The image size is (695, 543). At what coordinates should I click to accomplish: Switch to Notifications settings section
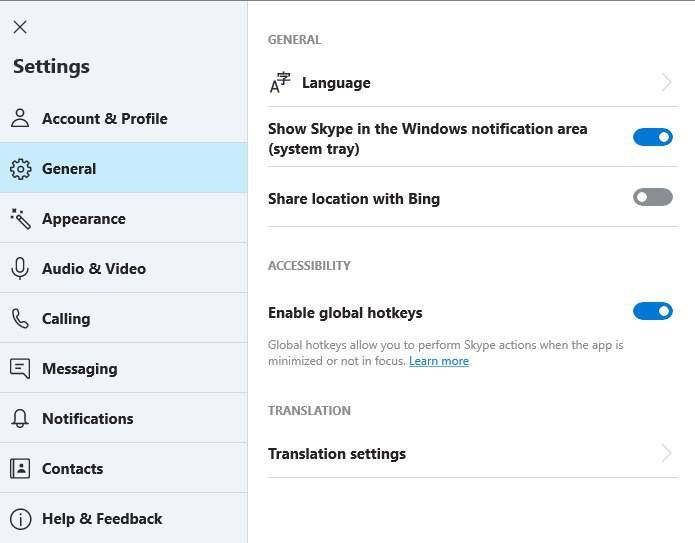click(124, 418)
